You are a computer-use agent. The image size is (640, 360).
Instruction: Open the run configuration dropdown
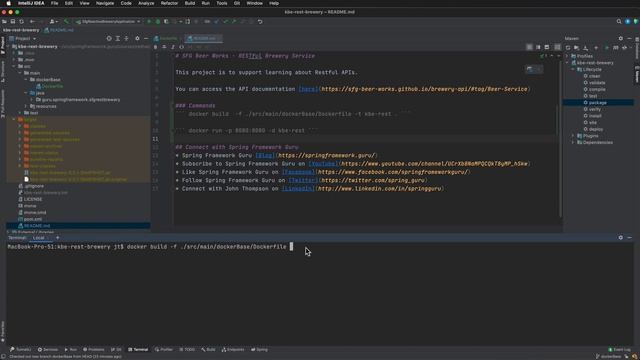[x=109, y=21]
